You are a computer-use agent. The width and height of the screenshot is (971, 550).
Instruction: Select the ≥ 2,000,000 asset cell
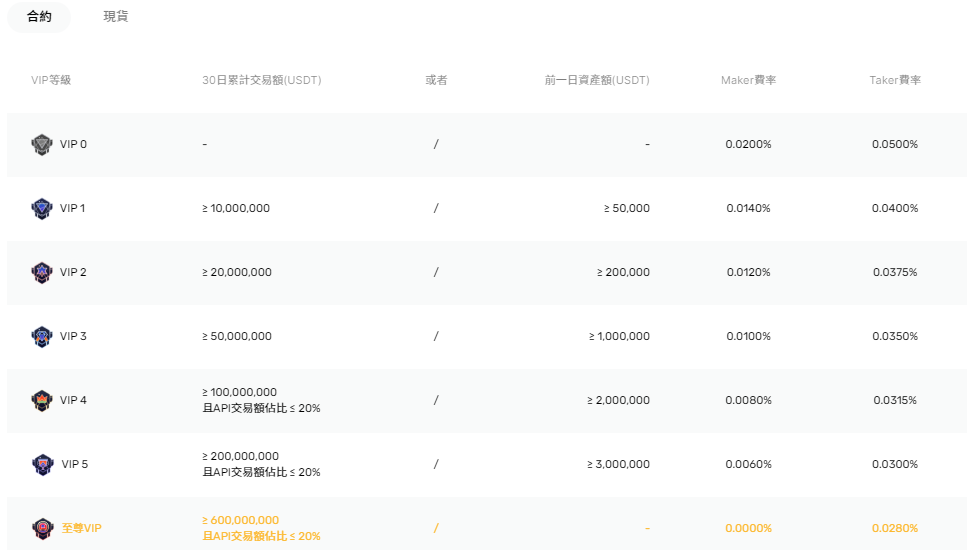click(619, 400)
